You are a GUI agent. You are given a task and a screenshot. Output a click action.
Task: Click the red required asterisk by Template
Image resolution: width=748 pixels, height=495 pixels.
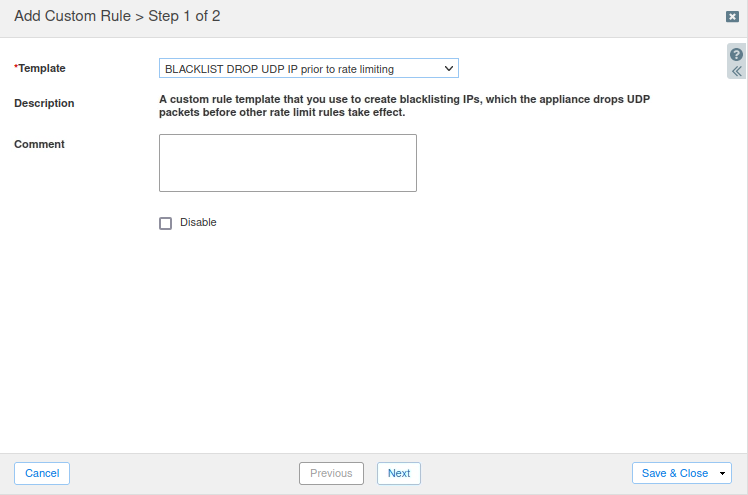point(16,67)
